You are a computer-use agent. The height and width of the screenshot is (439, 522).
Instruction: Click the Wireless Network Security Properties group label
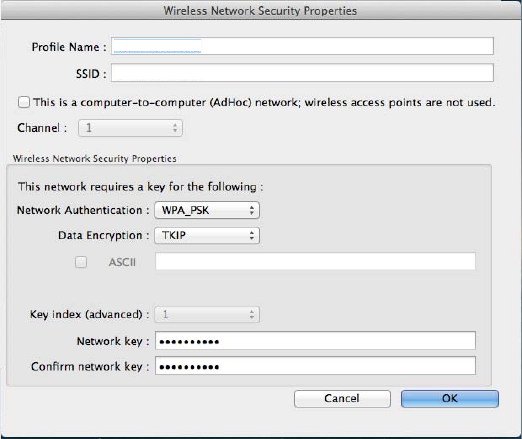point(95,159)
